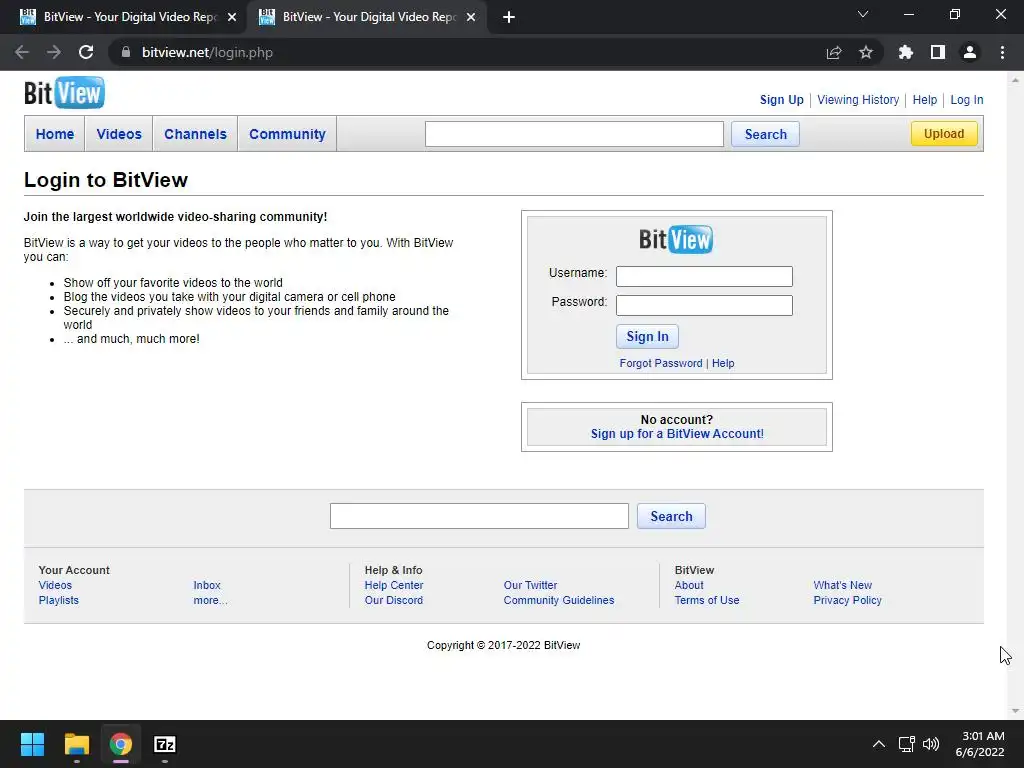The height and width of the screenshot is (768, 1024).
Task: Click the Search button in the navigation bar
Action: tap(765, 134)
